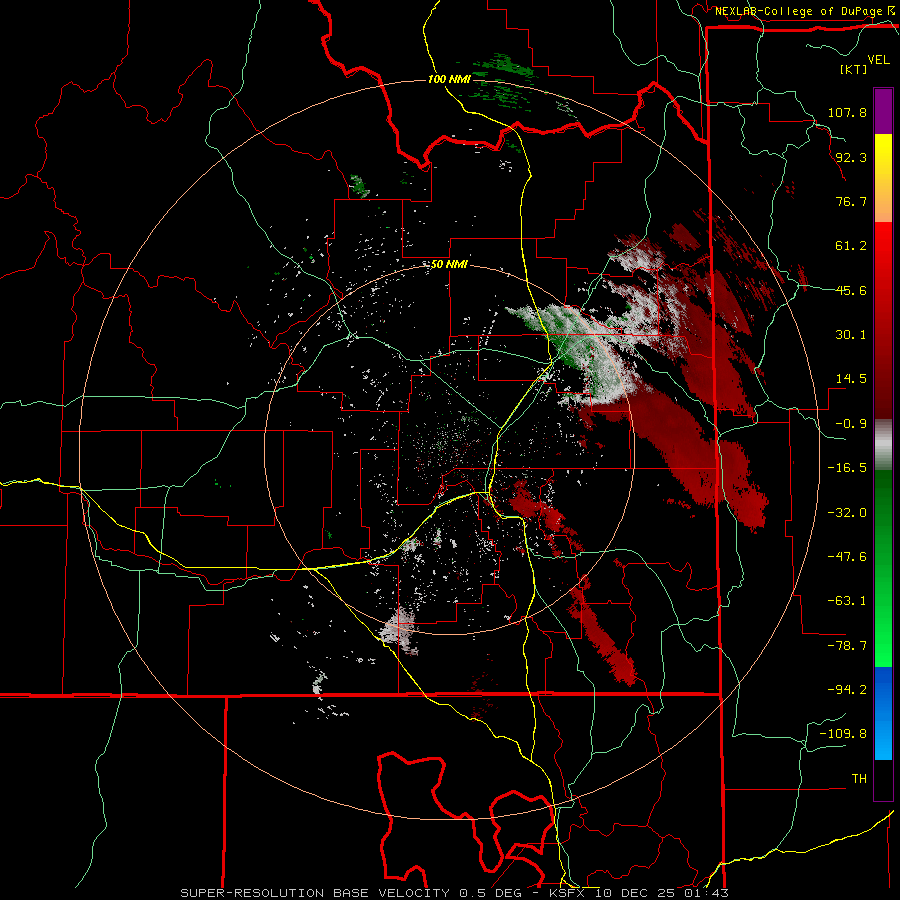Select the -32.0 velocity scale value

[847, 513]
